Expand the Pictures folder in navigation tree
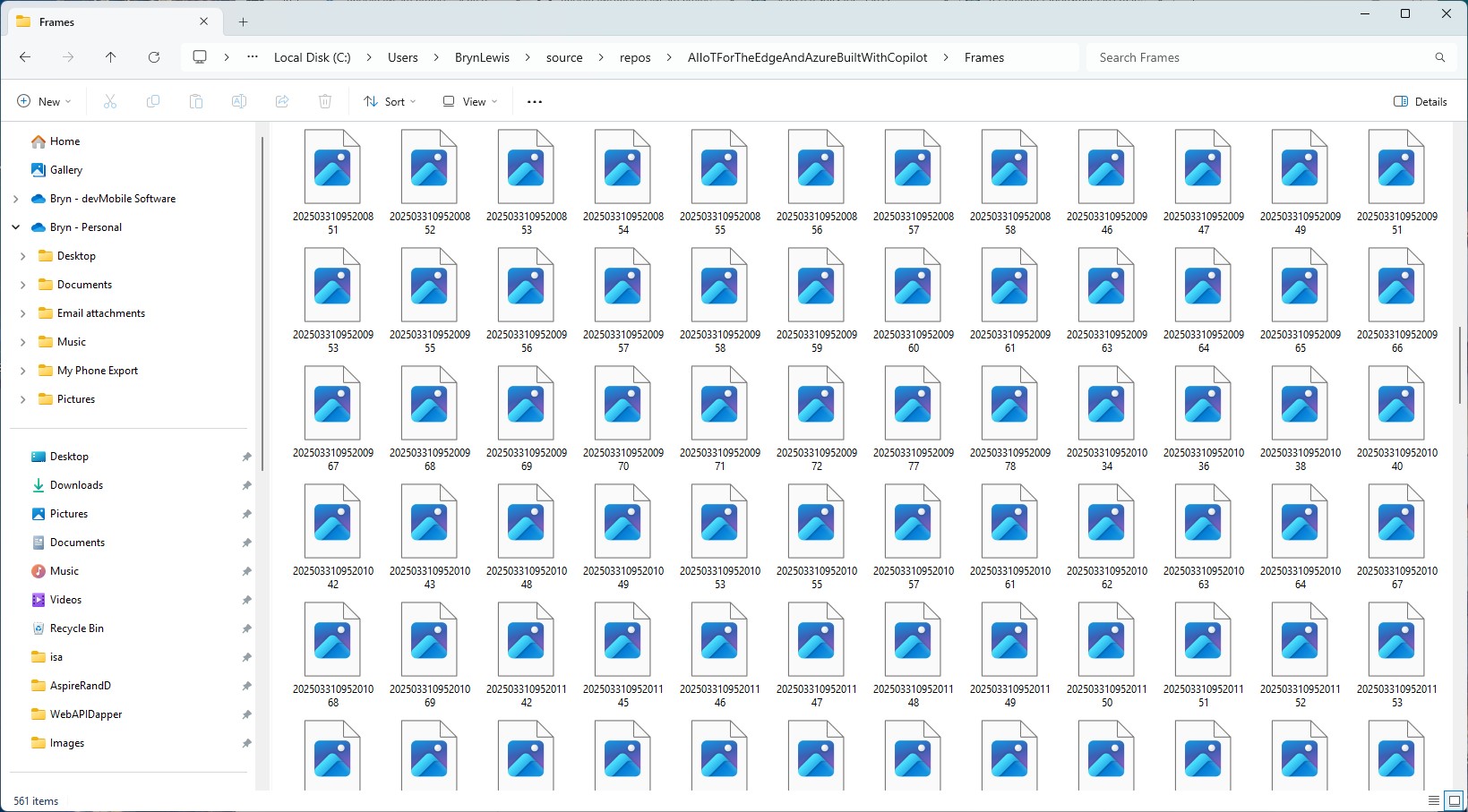 click(23, 399)
